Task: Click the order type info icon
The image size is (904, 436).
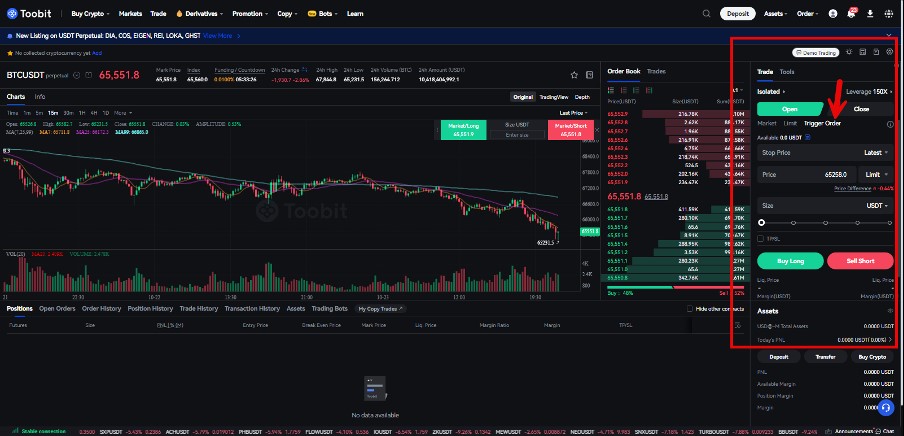Action: coord(890,124)
